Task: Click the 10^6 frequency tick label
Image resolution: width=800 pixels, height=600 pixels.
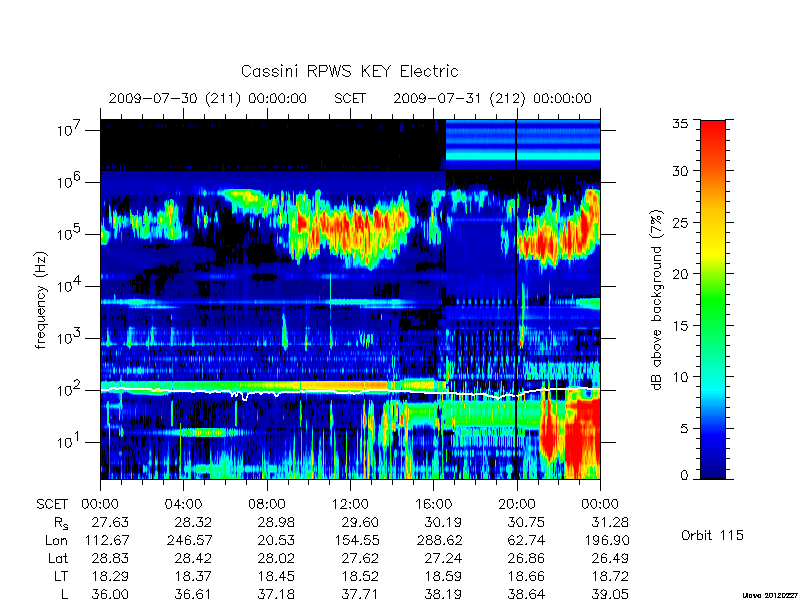Action: (70, 182)
